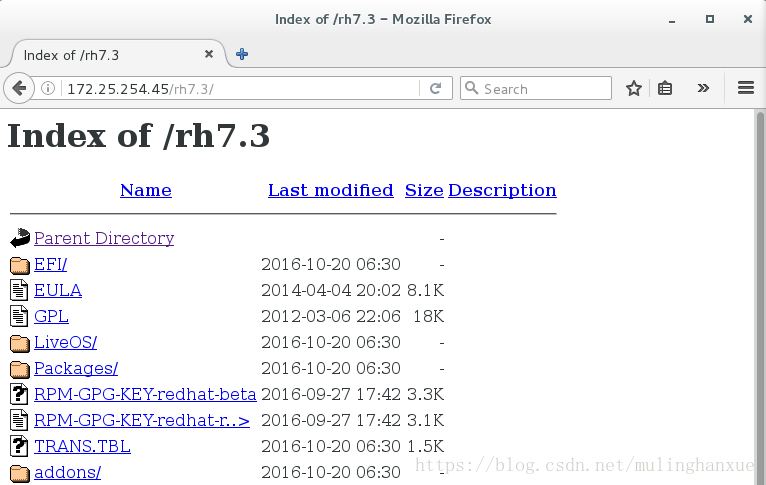
Task: Open the Packages/ directory link
Action: point(76,368)
